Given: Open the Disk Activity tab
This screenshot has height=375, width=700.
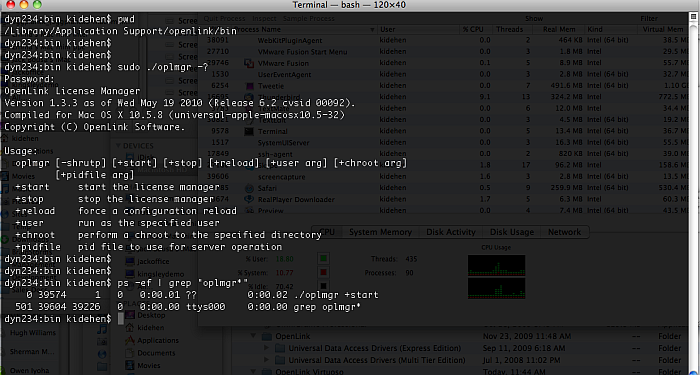Looking at the screenshot, I should (x=451, y=232).
